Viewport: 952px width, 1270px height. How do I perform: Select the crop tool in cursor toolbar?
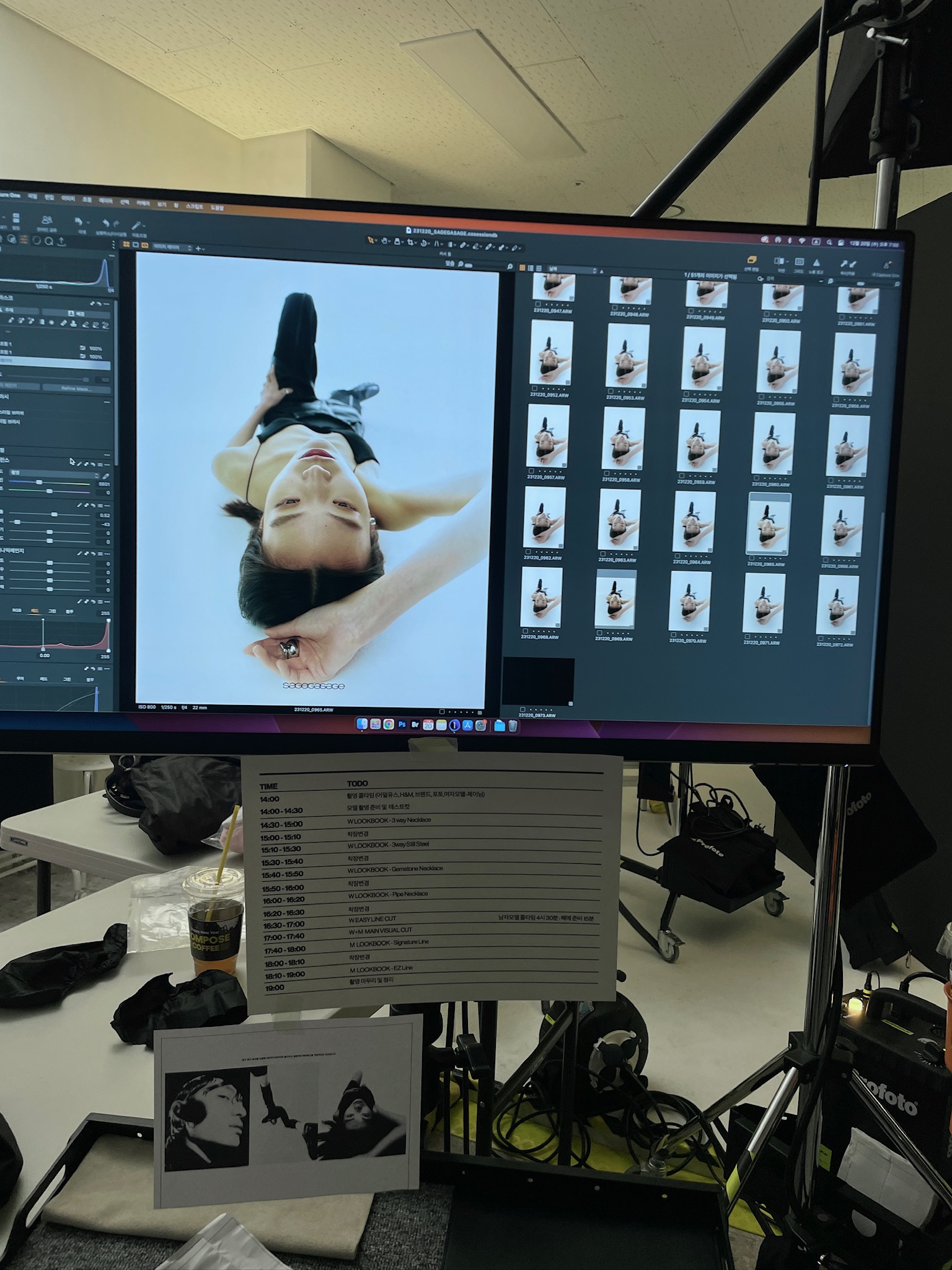coord(411,243)
